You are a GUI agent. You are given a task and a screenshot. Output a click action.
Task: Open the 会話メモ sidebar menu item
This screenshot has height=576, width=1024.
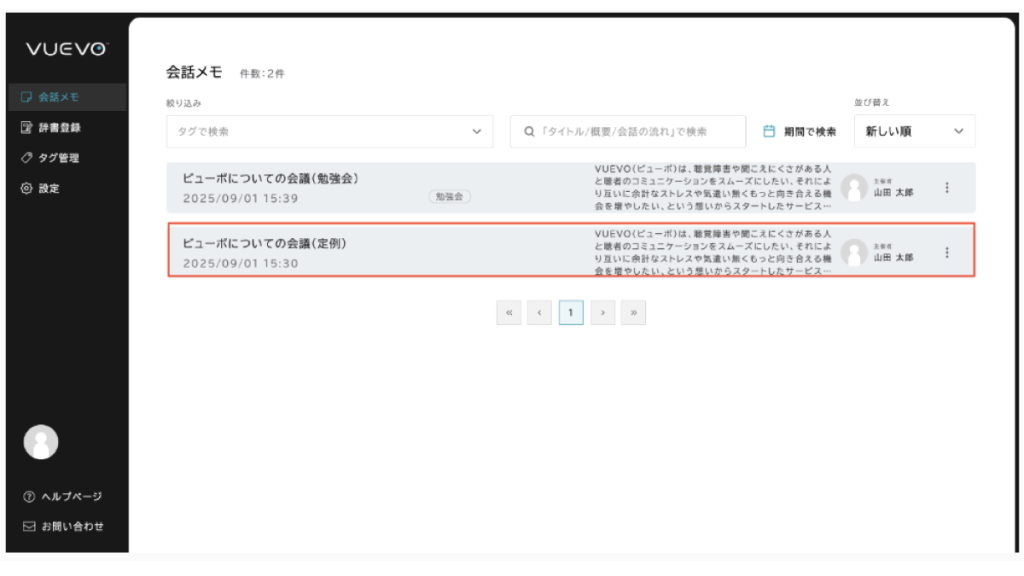[x=58, y=97]
